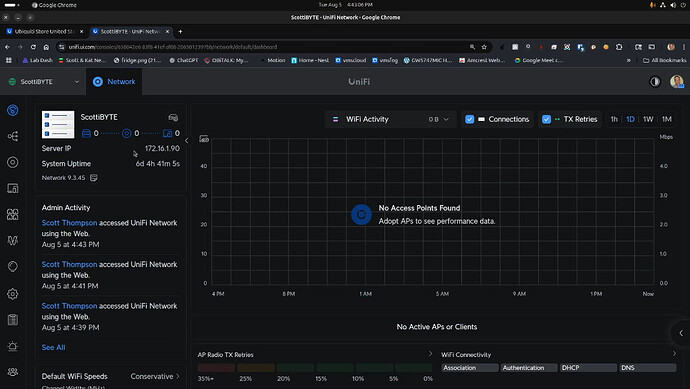The width and height of the screenshot is (690, 389).
Task: Open the Settings gear in sidebar
Action: pos(13,294)
